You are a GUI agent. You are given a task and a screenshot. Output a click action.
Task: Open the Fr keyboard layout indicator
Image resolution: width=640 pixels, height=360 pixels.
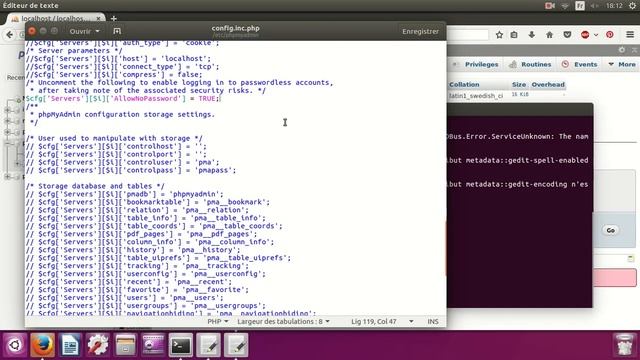pos(580,6)
